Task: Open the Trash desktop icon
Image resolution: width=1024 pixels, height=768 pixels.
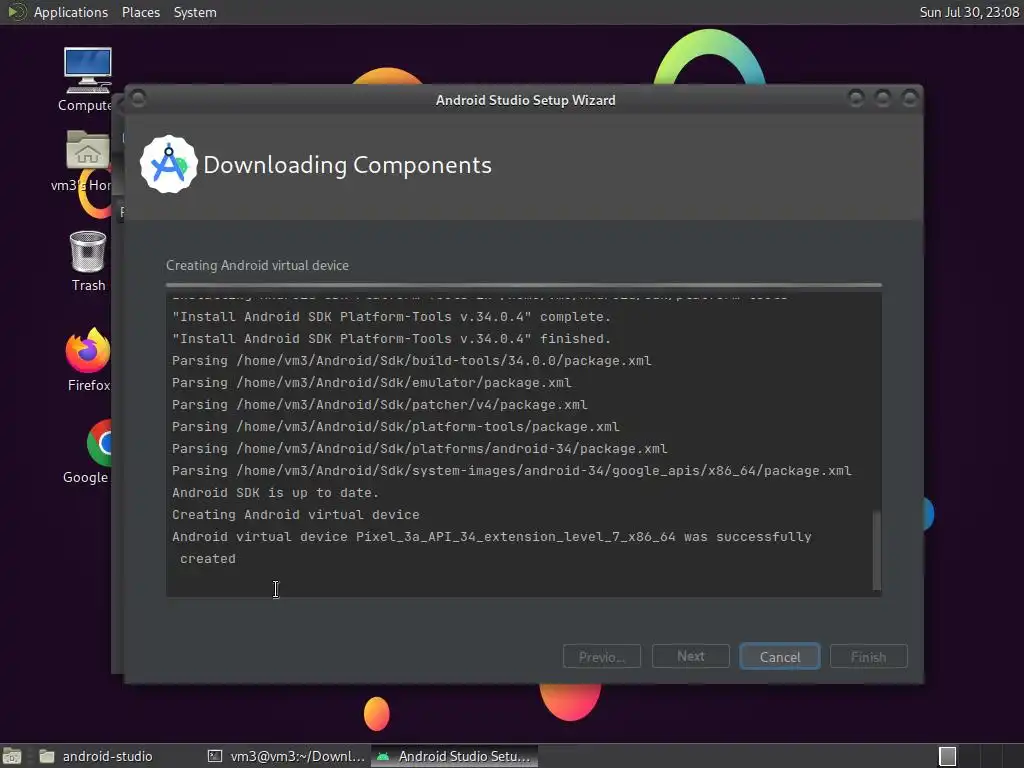Action: [88, 261]
